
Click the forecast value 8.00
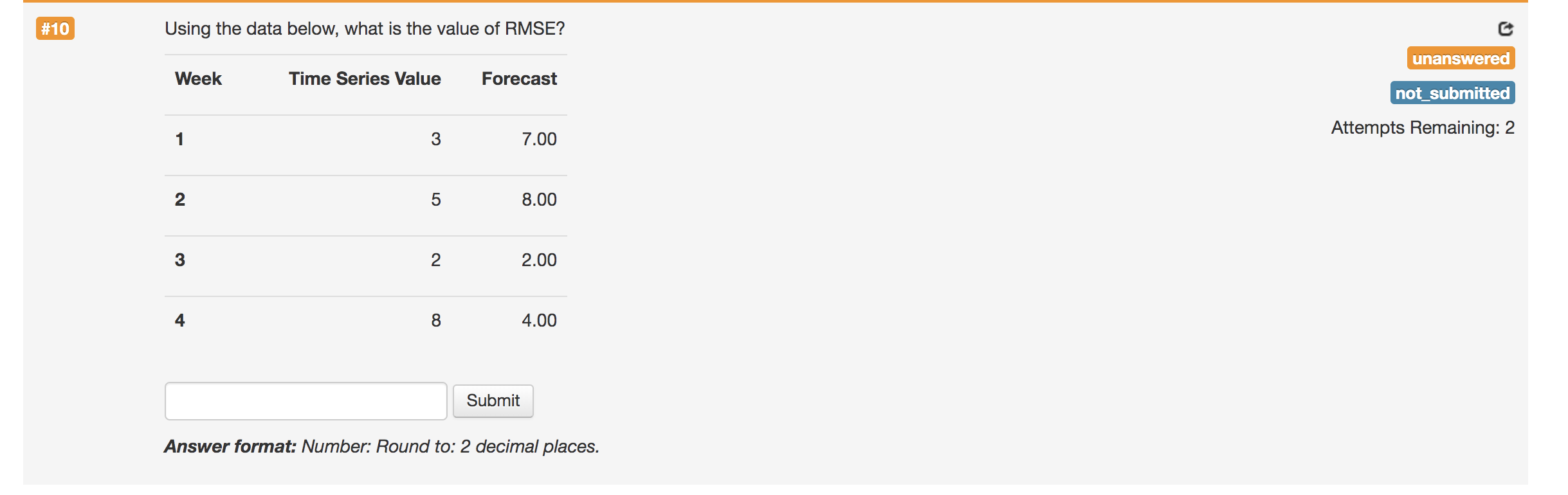click(538, 199)
